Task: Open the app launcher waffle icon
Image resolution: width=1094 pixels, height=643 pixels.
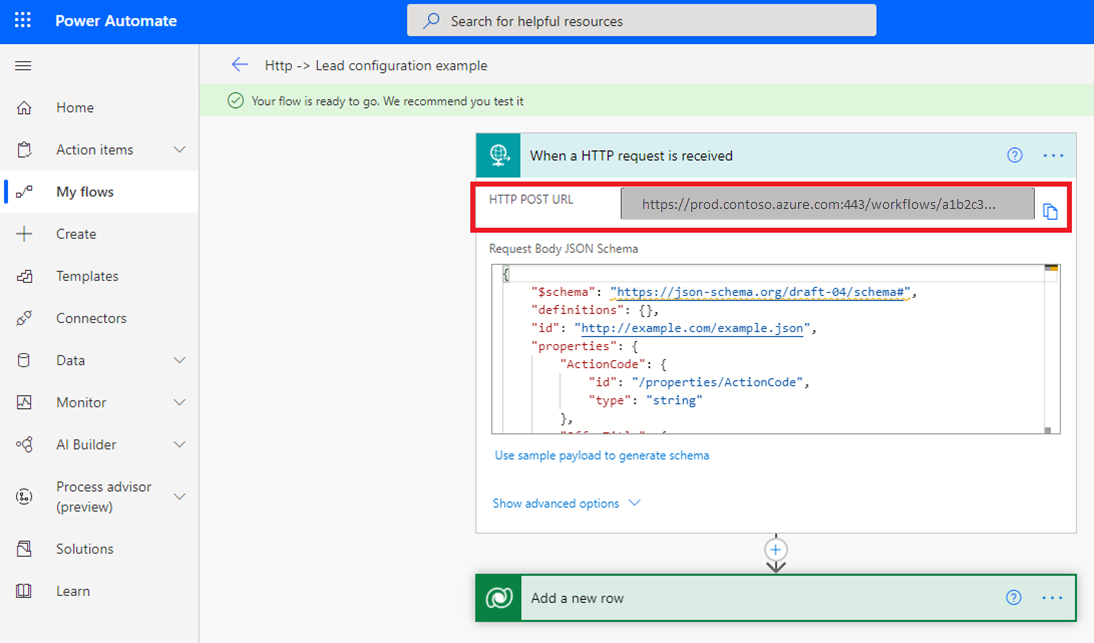Action: point(22,20)
